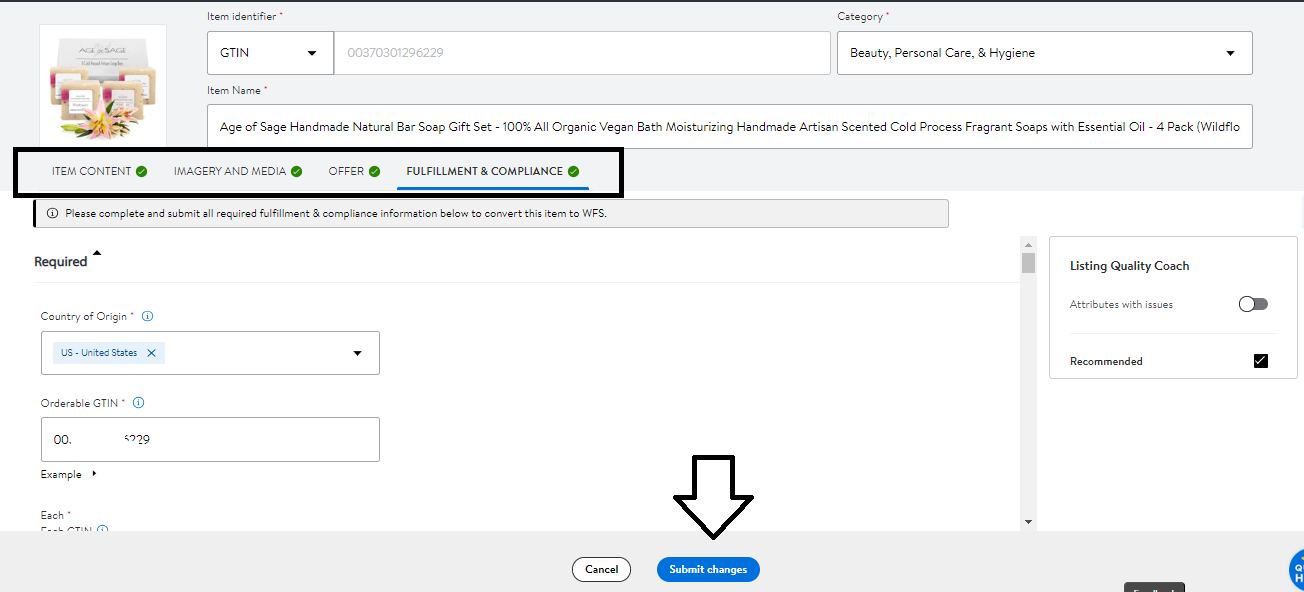Expand the Country of Origin dropdown
The height and width of the screenshot is (592, 1304).
click(358, 353)
